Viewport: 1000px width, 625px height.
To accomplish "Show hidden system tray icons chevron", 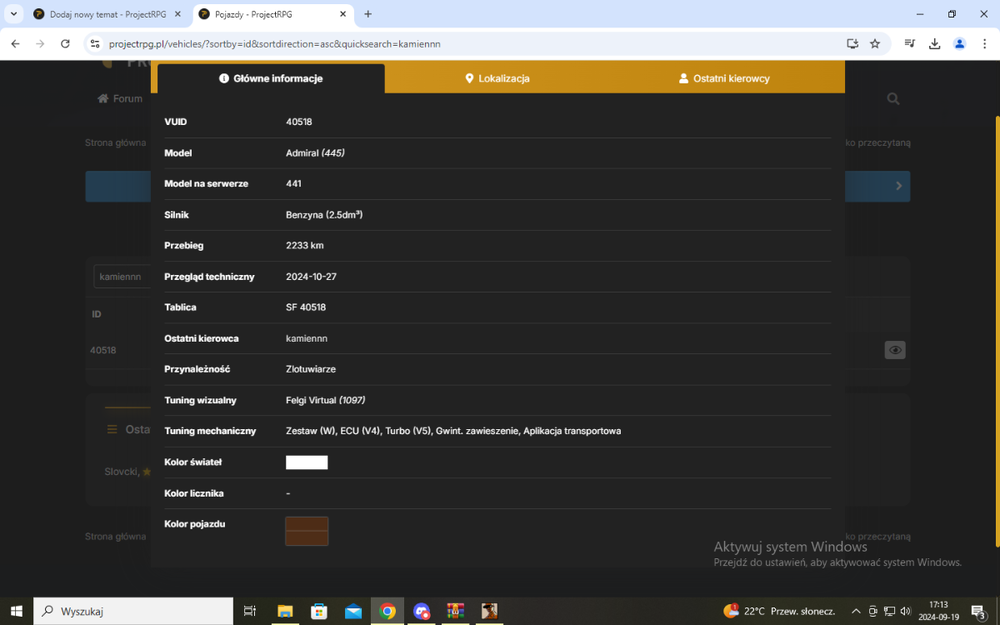I will [x=856, y=611].
